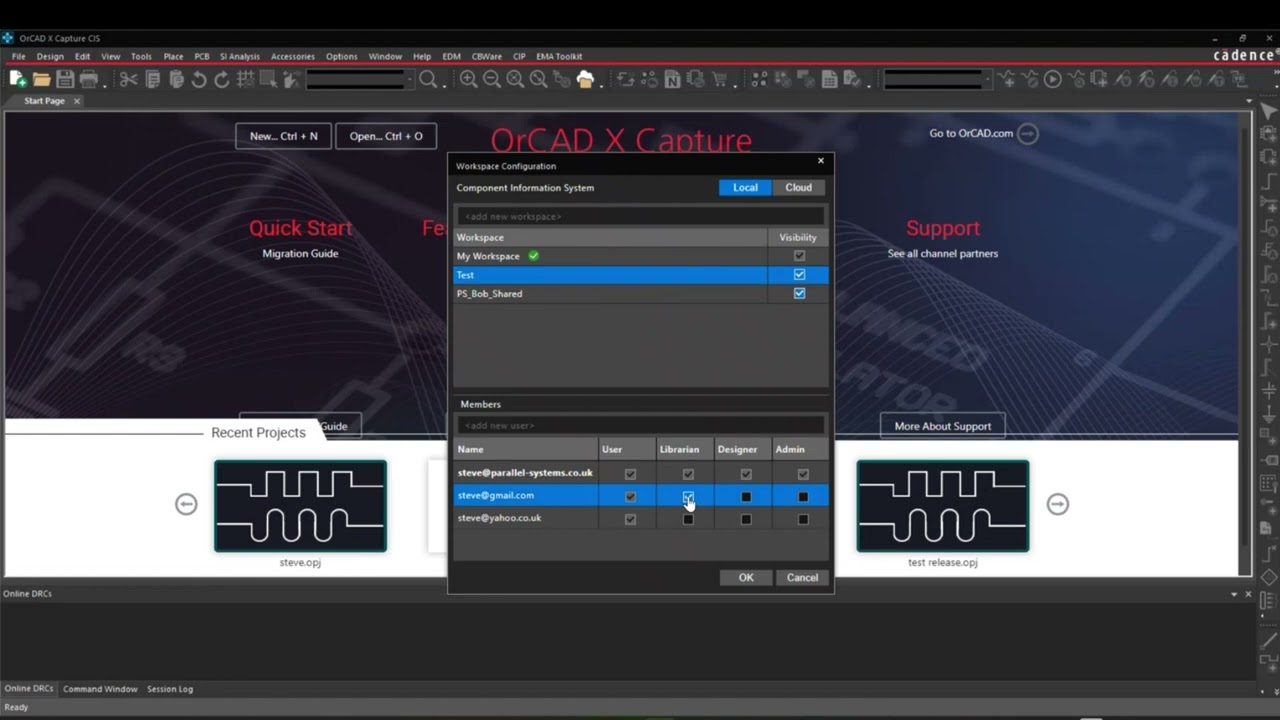Click the previous-project left arrow
Image resolution: width=1280 pixels, height=720 pixels.
click(x=186, y=504)
